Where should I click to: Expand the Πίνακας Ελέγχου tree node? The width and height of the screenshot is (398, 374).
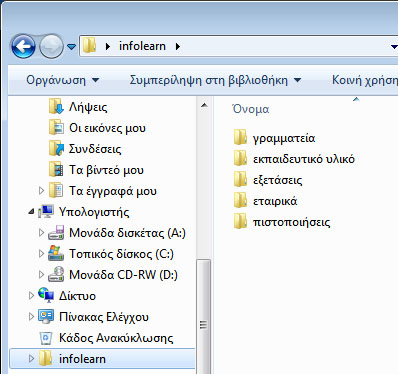coord(31,317)
